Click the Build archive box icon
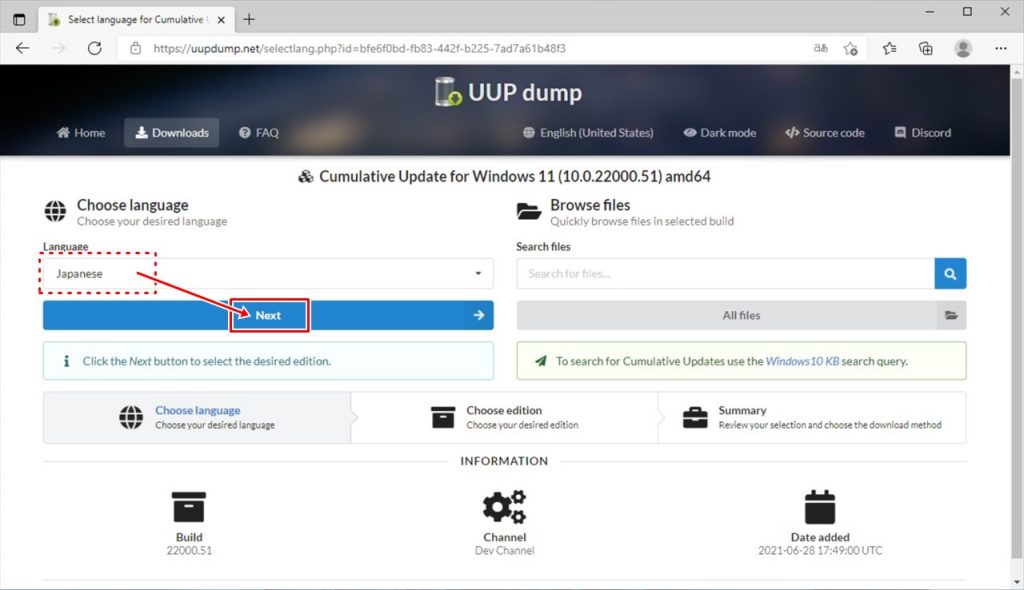The height and width of the screenshot is (590, 1024). point(189,507)
